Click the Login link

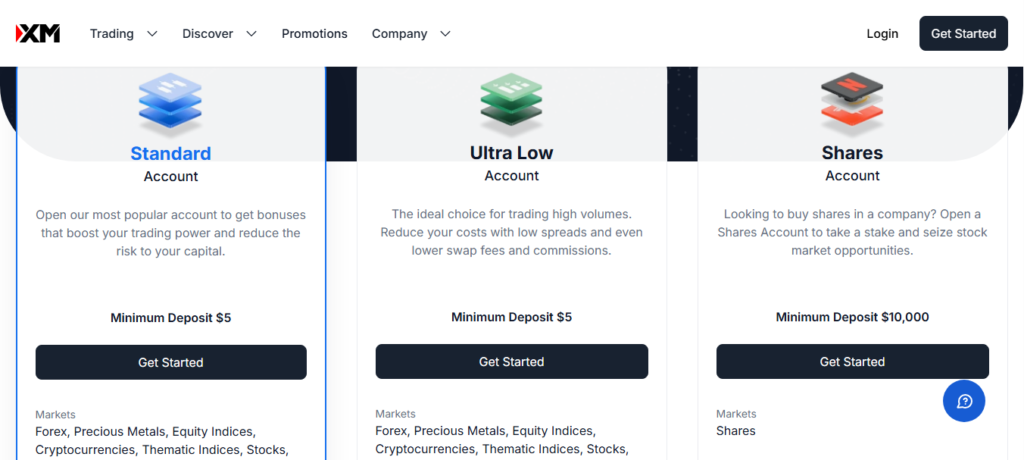pos(882,34)
